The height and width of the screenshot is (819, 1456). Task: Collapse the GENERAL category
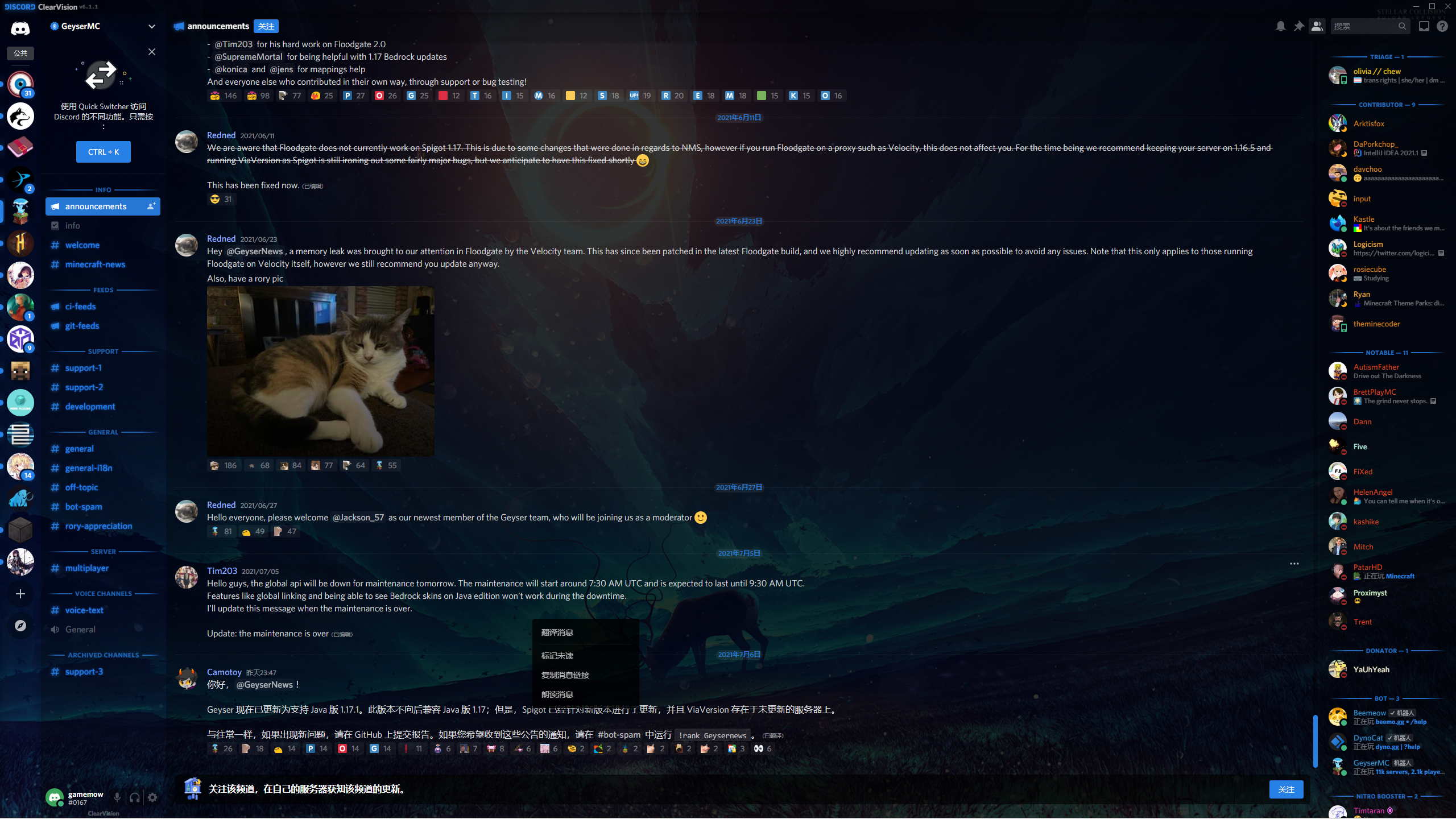[103, 432]
